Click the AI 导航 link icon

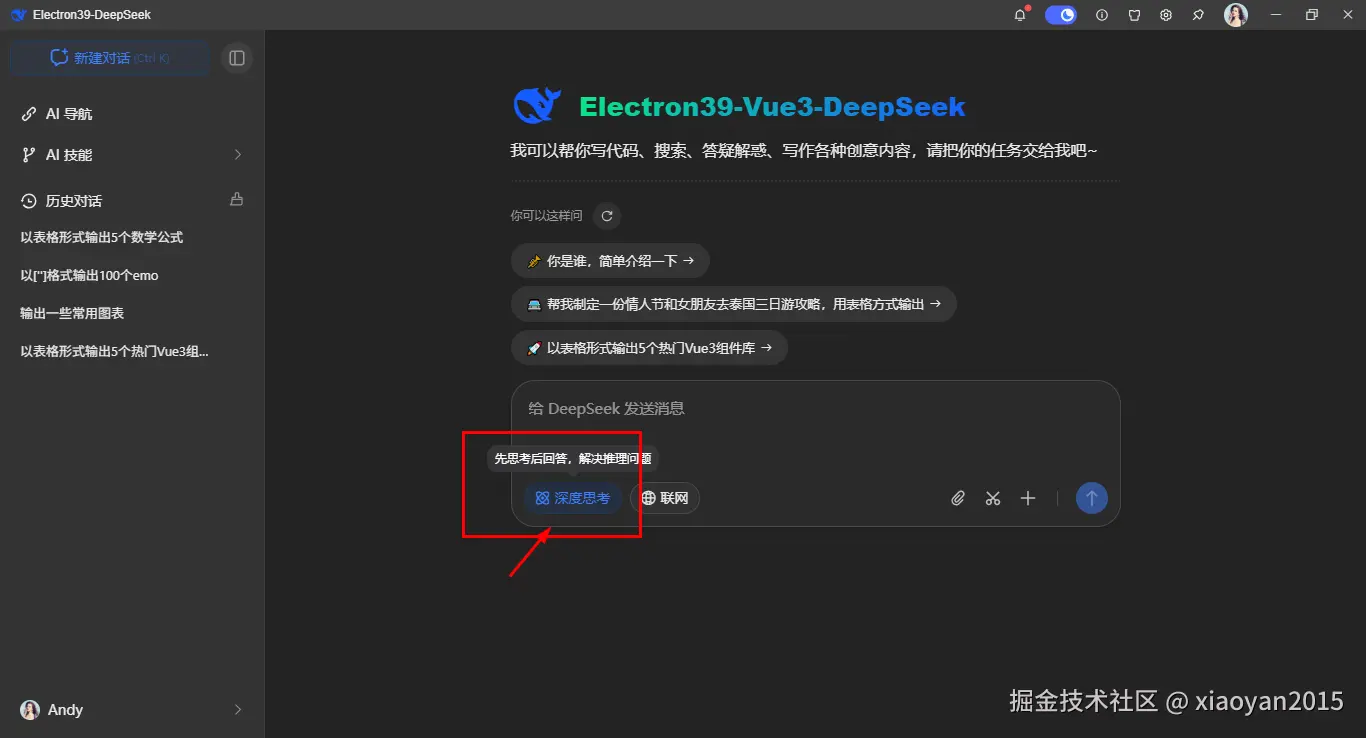29,114
